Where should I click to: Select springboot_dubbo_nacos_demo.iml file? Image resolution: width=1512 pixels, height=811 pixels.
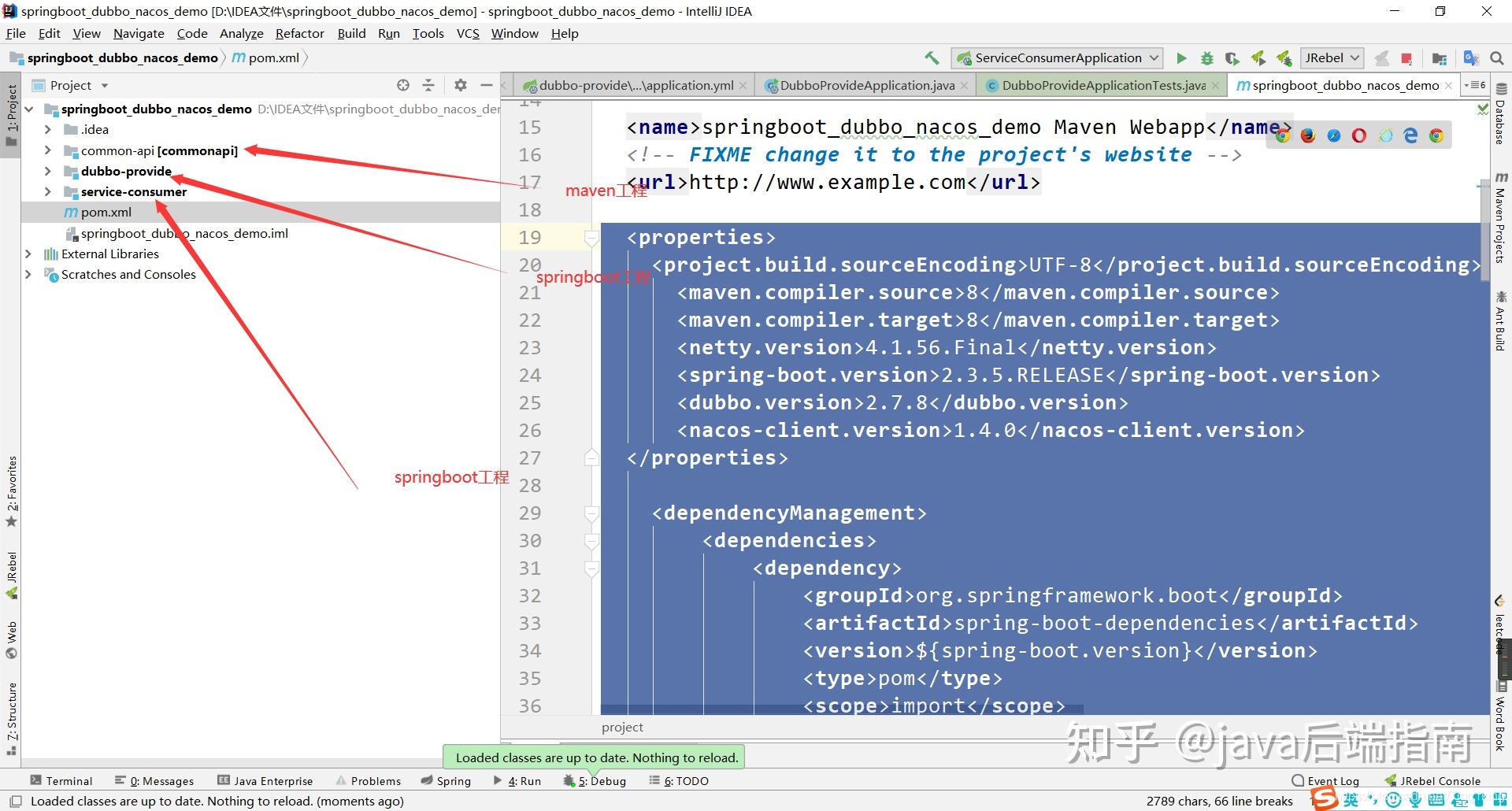tap(184, 233)
